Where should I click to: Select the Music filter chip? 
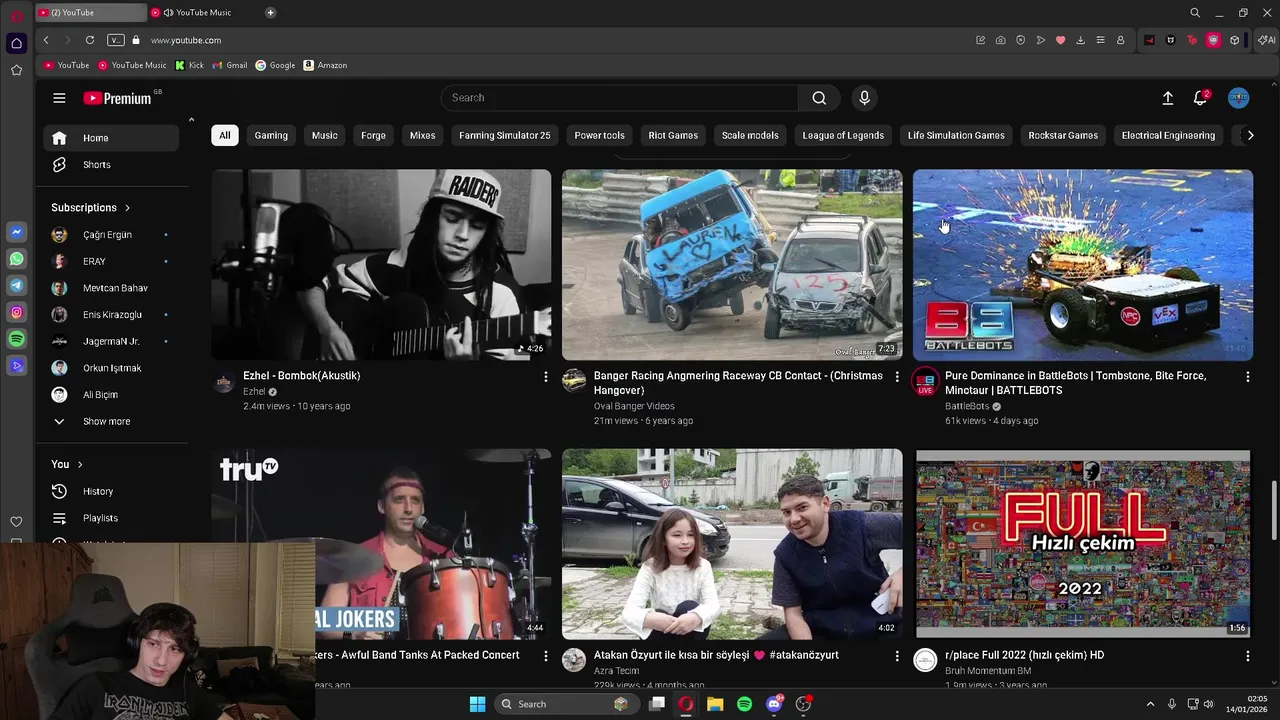[324, 135]
